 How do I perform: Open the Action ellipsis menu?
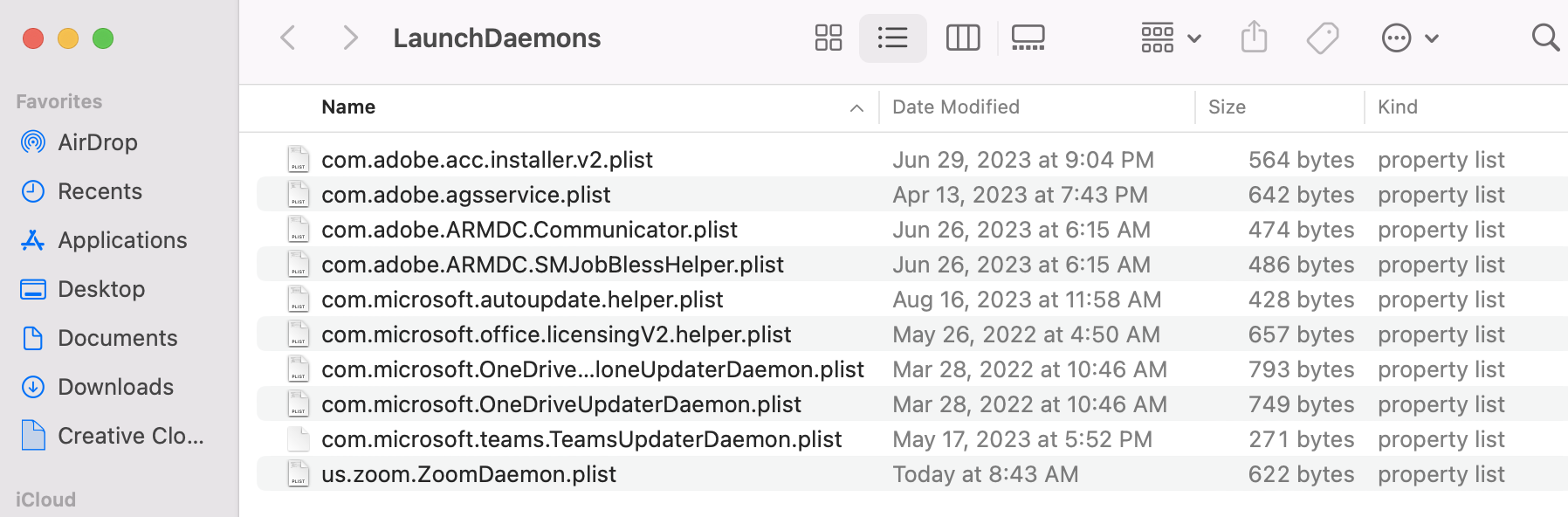[x=1409, y=38]
